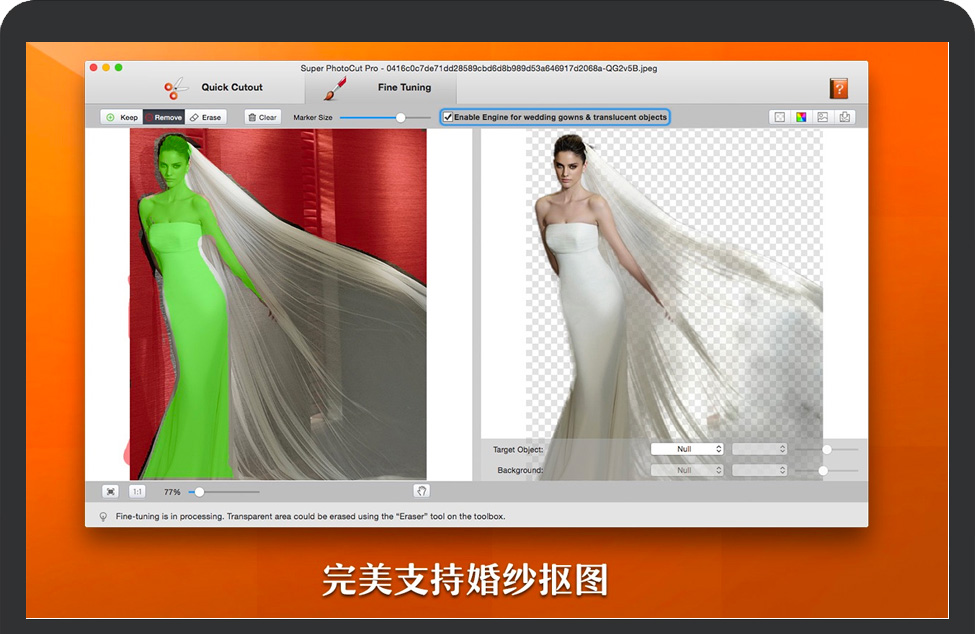Click the export result icon
Image resolution: width=975 pixels, height=634 pixels.
[x=845, y=117]
